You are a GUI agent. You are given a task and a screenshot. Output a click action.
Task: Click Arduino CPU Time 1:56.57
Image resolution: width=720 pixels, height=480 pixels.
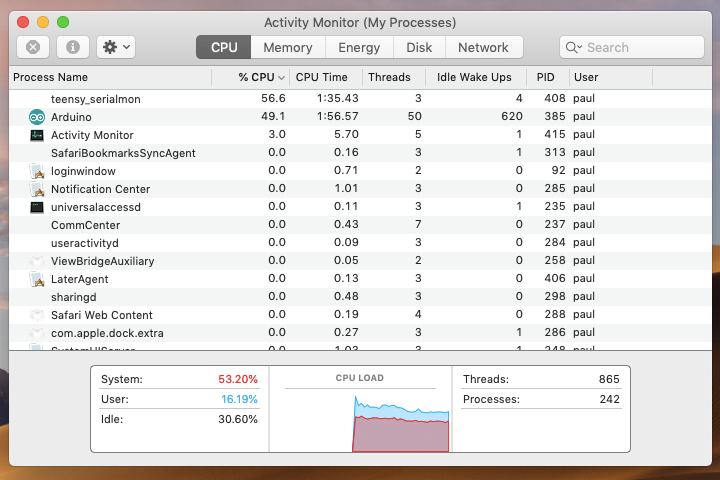coord(338,116)
